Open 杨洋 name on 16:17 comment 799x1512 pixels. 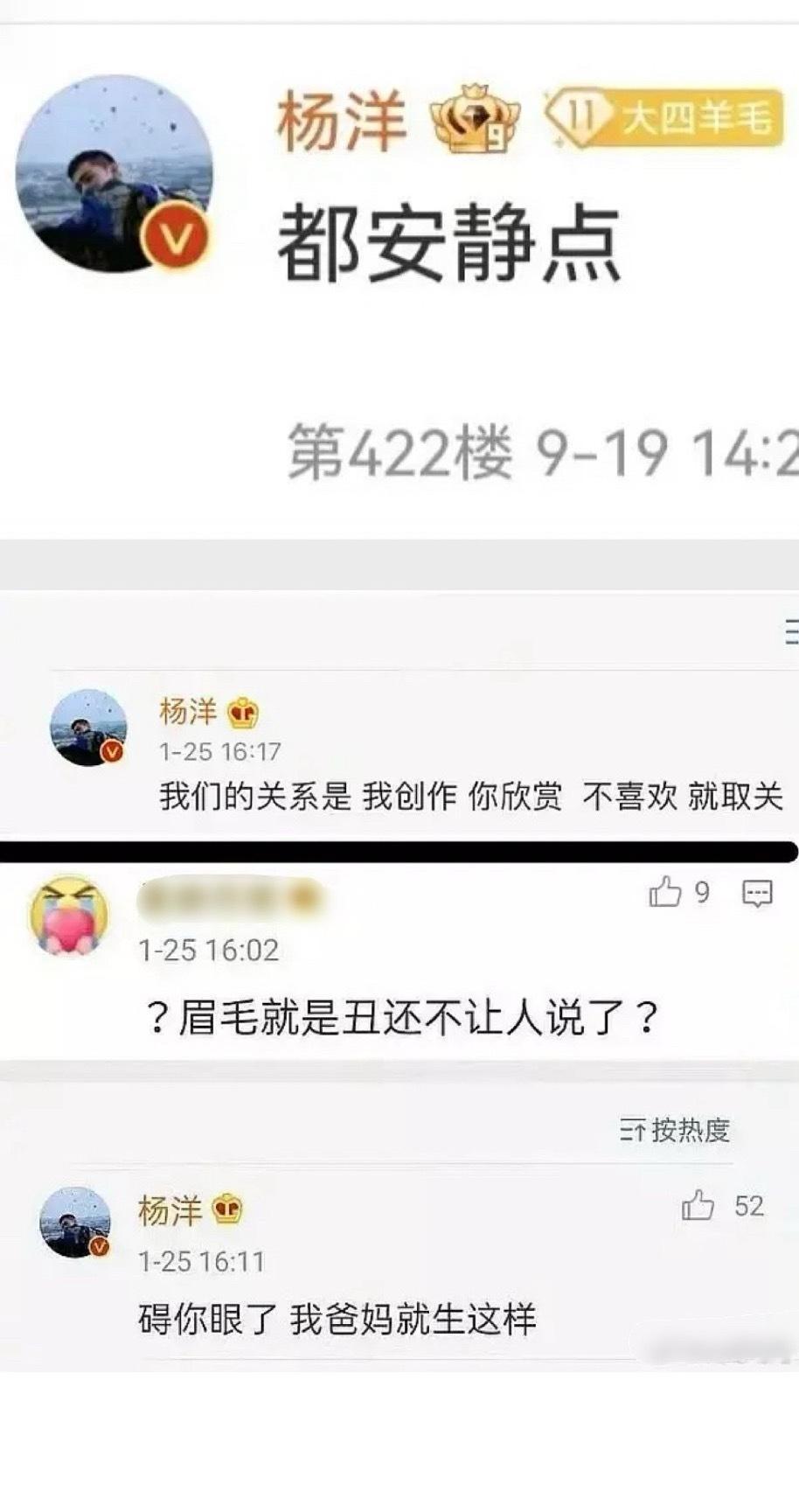(x=188, y=712)
